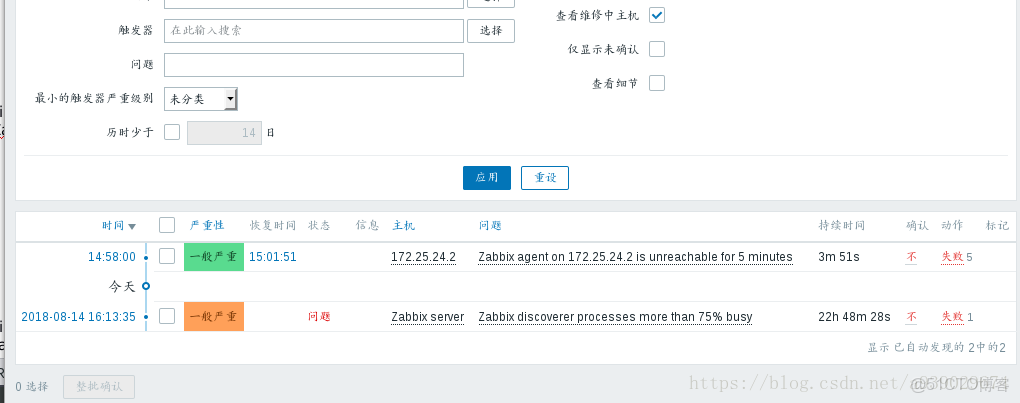Viewport: 1020px width, 403px height.
Task: Click the 触发器 search input field
Action: (314, 31)
